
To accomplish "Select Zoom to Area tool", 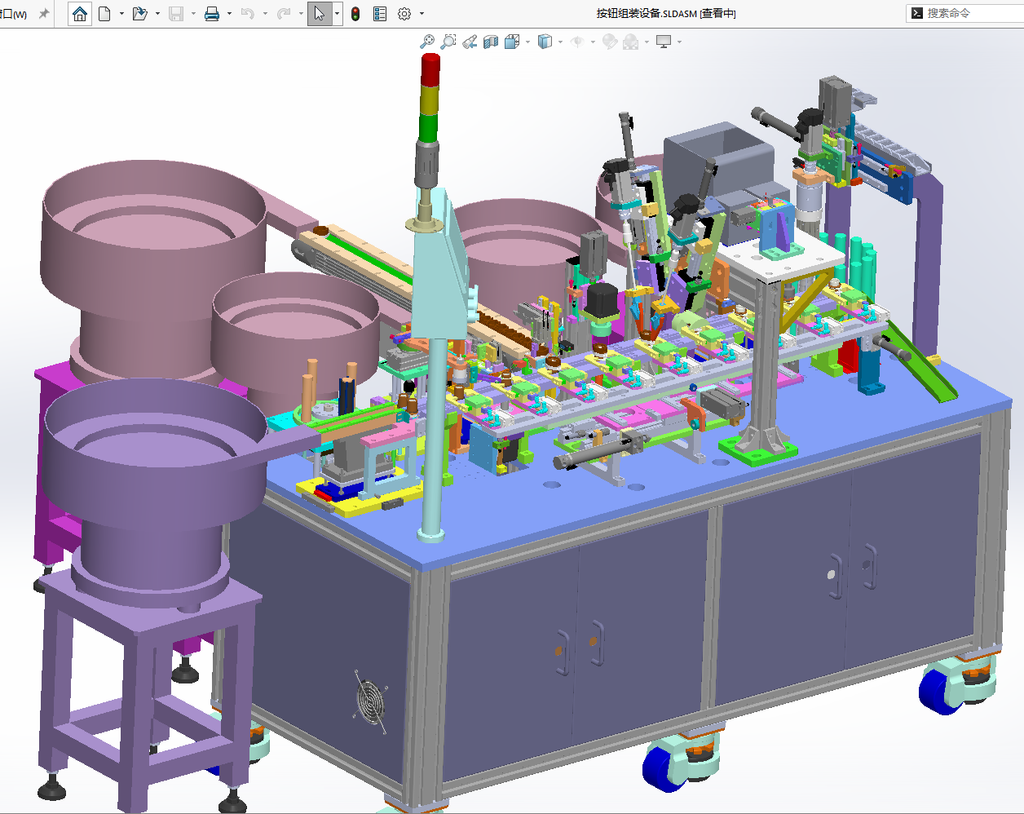I will click(x=448, y=42).
